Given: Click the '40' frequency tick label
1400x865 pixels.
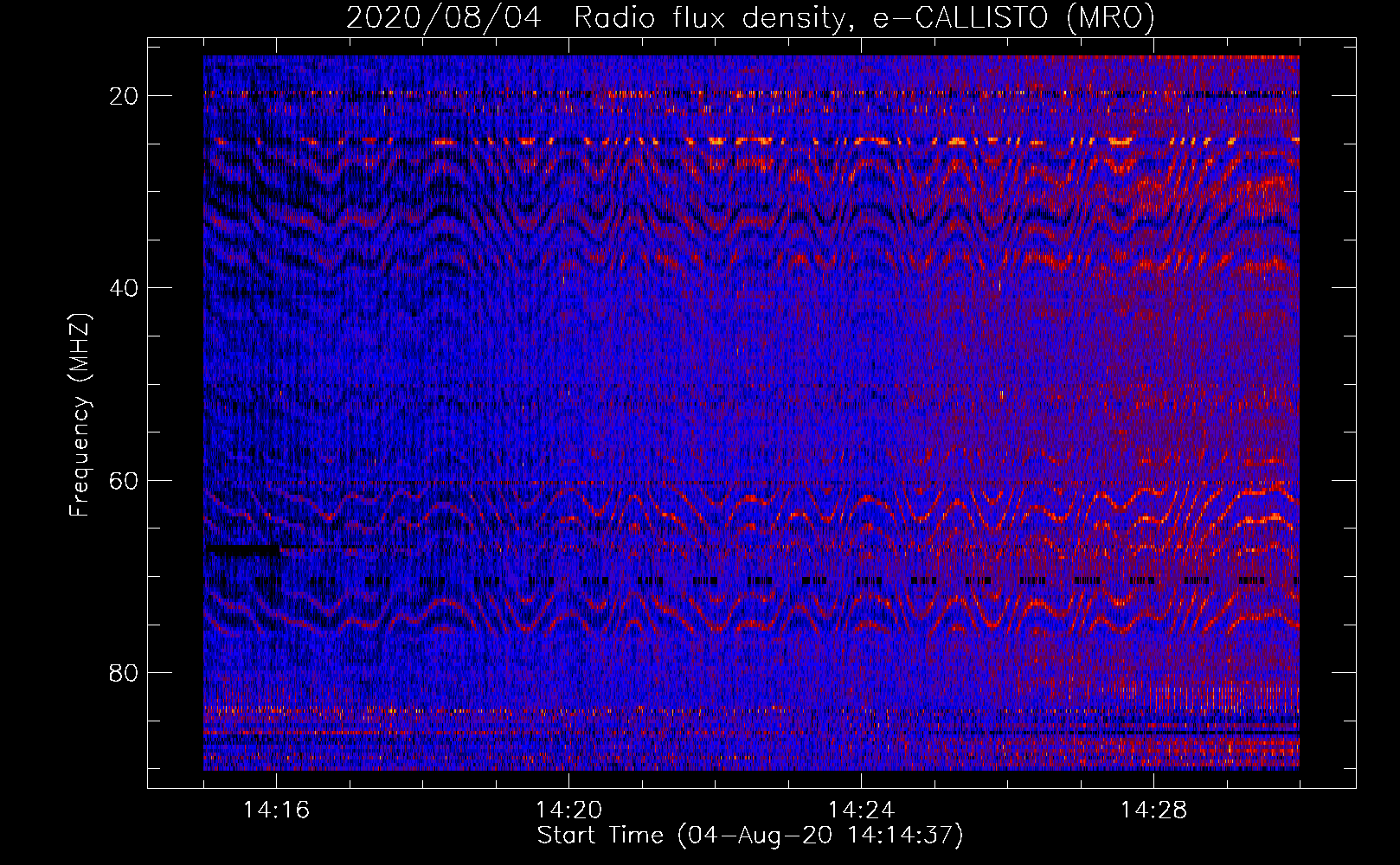Looking at the screenshot, I should click(x=124, y=288).
